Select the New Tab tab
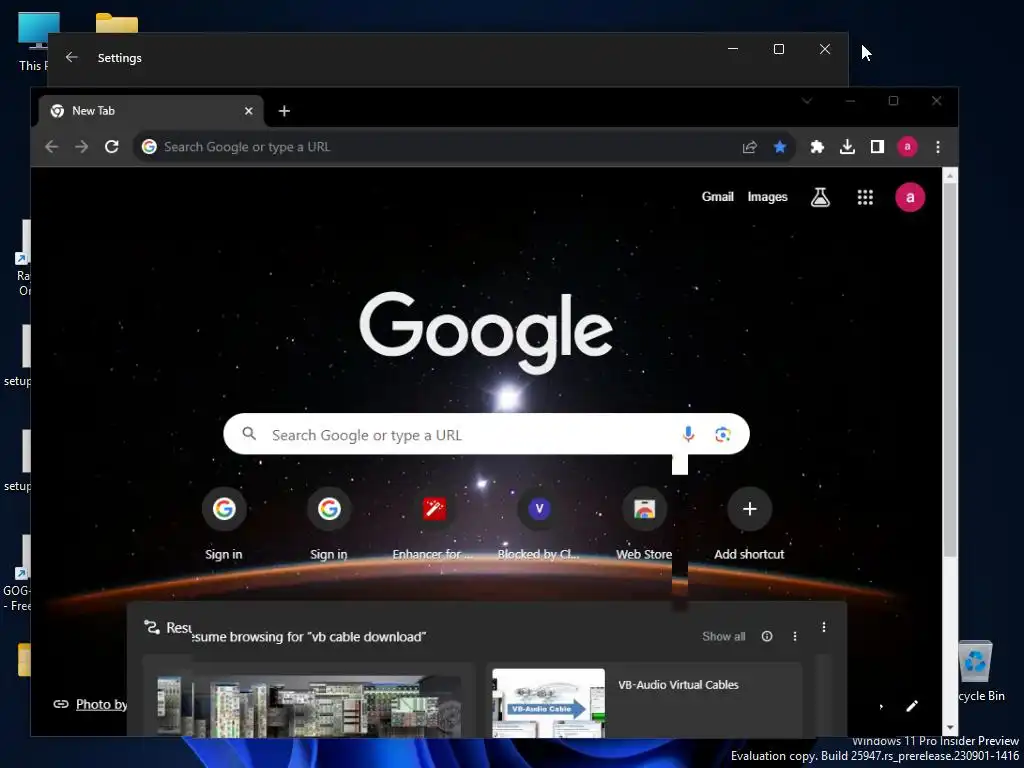 point(152,111)
